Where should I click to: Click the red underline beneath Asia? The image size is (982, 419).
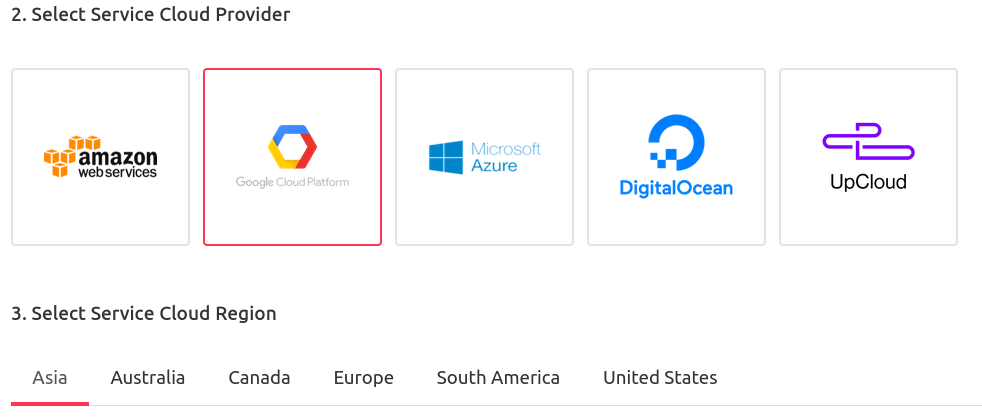tap(50, 404)
